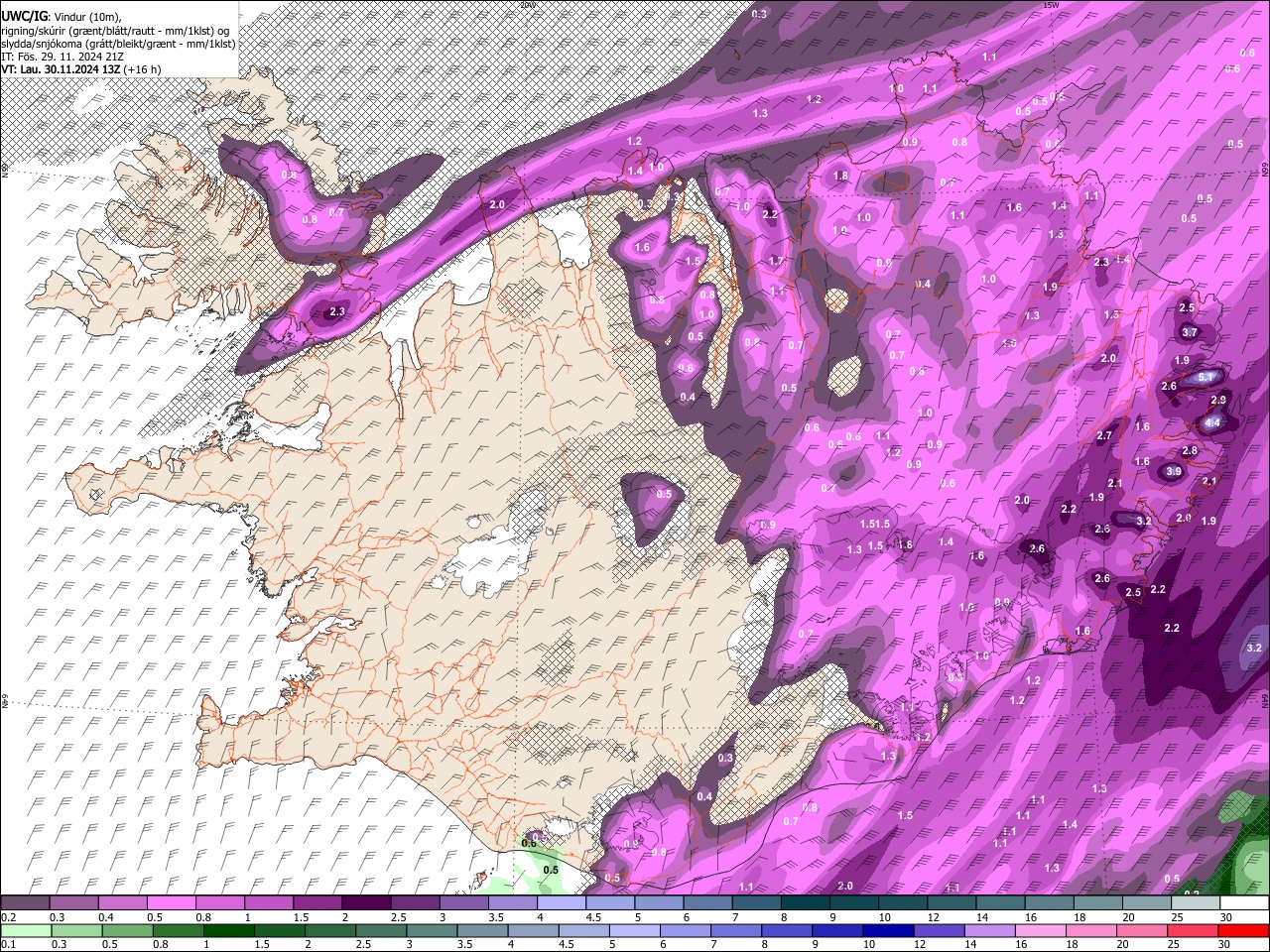
Task: Click the 5.1 precipitation value on the east coast
Action: [x=1206, y=378]
